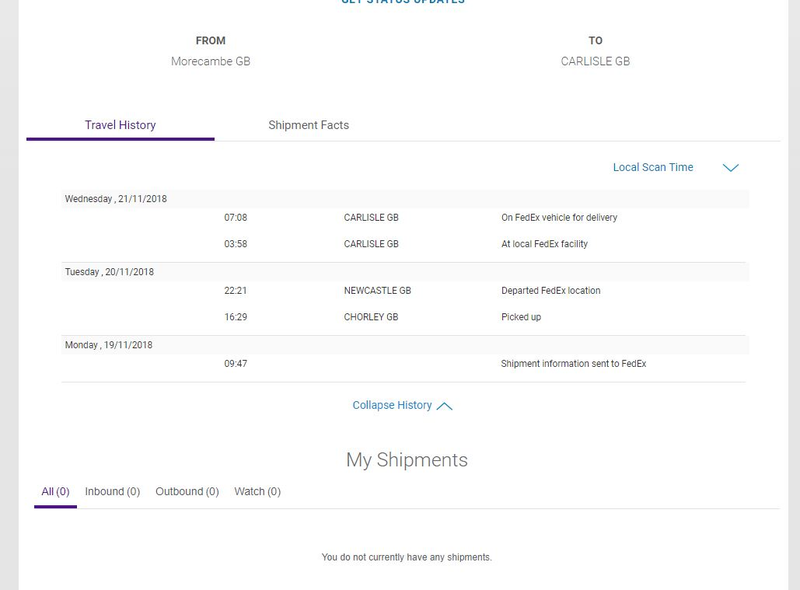Show Inbound (0) shipments
Viewport: 800px width, 590px height.
pyautogui.click(x=112, y=491)
